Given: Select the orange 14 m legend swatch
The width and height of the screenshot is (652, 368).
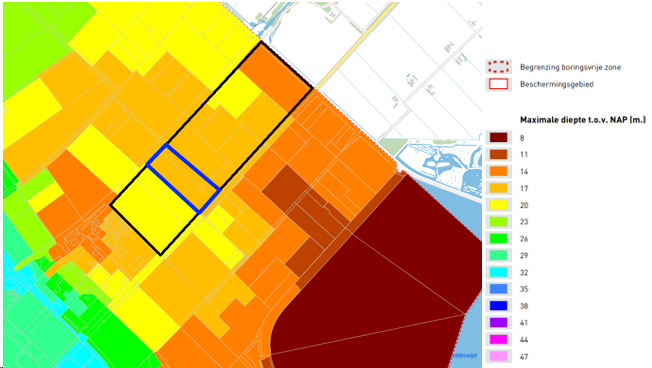Looking at the screenshot, I should click(x=498, y=171).
